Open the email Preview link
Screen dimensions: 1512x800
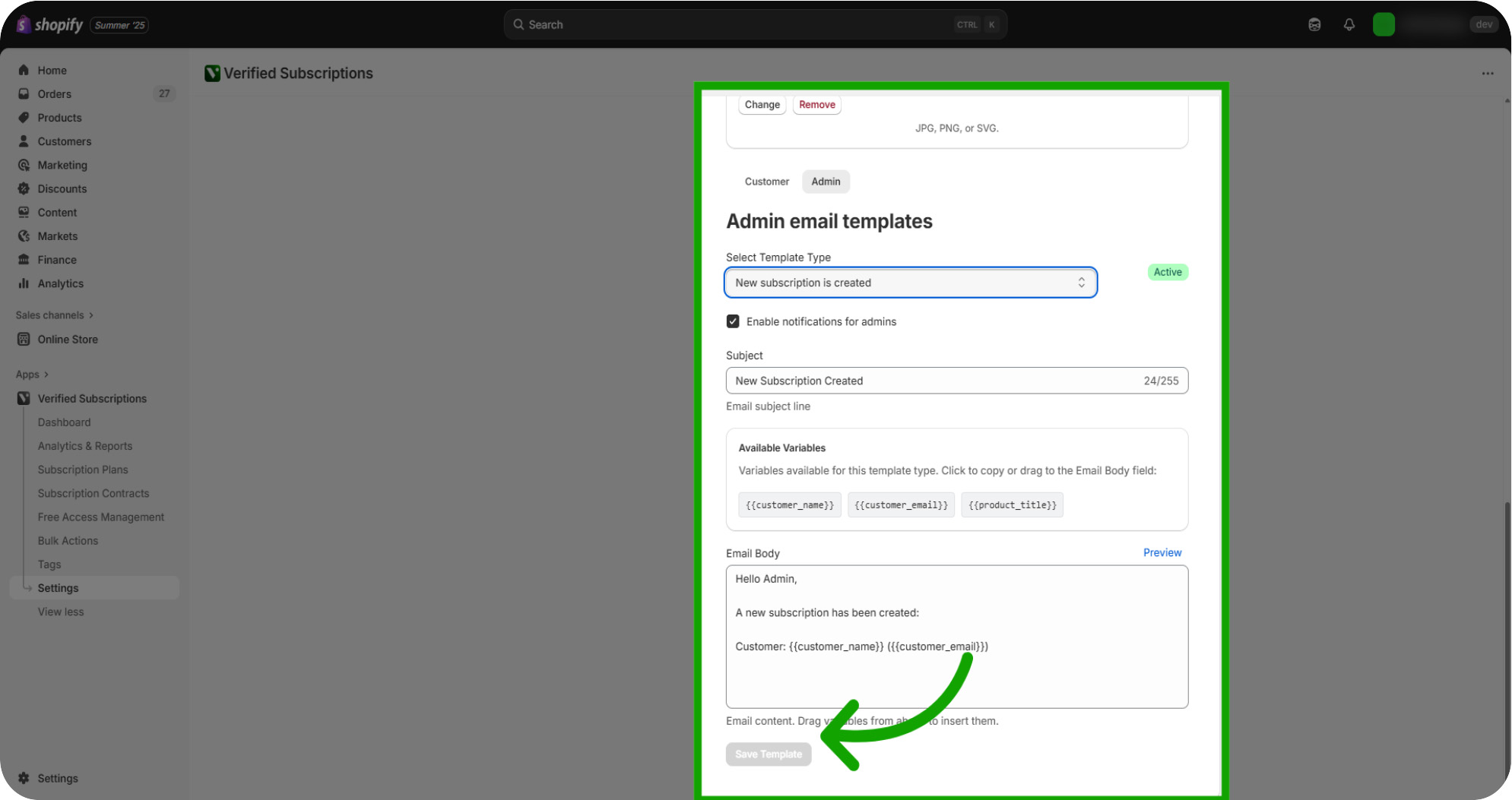coord(1162,552)
